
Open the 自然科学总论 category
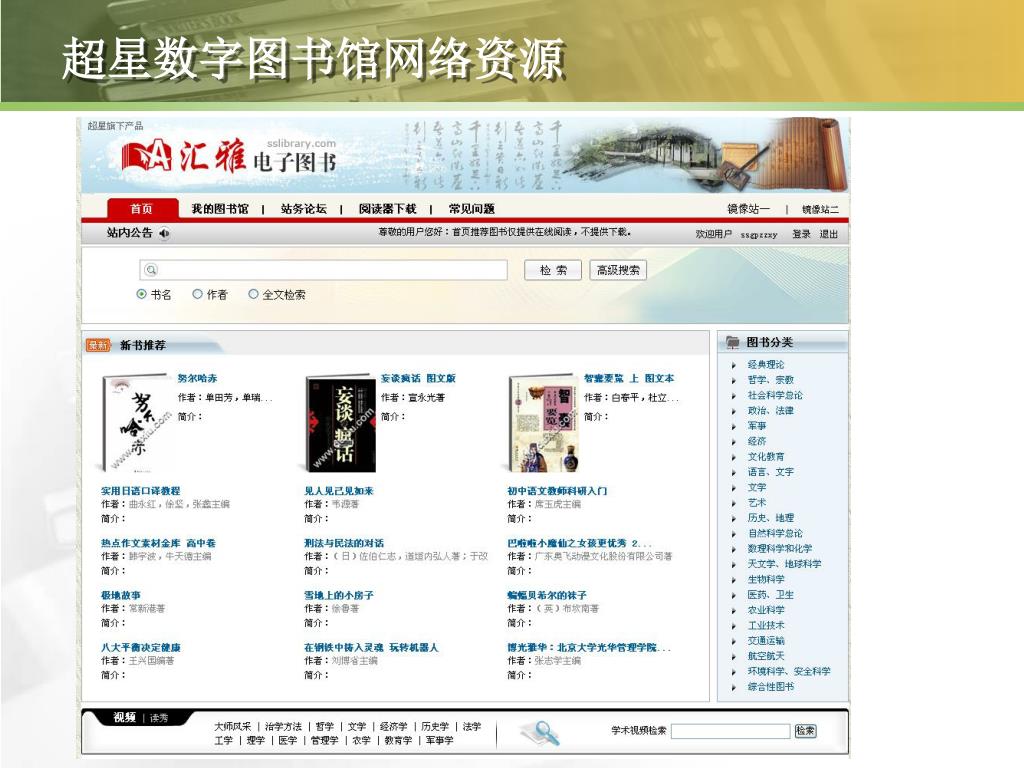[775, 534]
